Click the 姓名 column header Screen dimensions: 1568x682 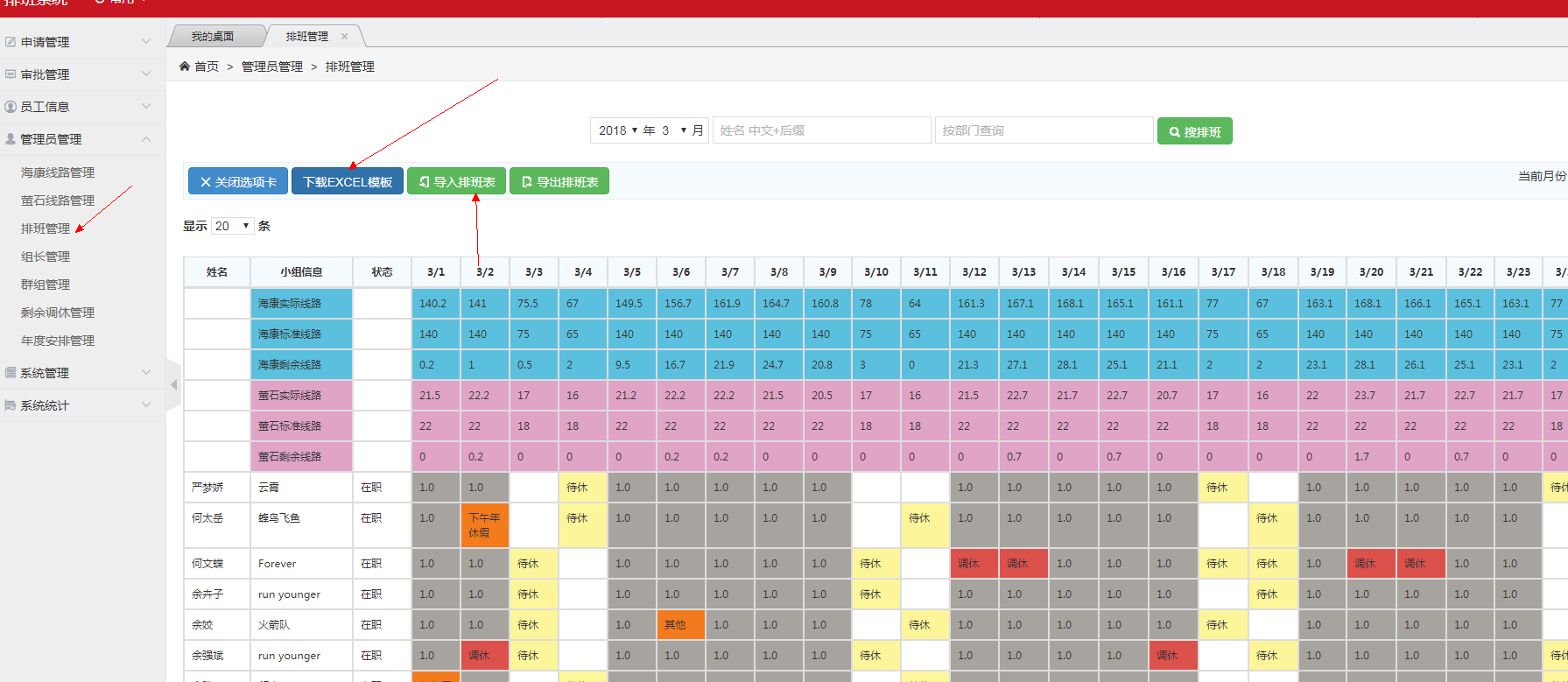point(217,272)
